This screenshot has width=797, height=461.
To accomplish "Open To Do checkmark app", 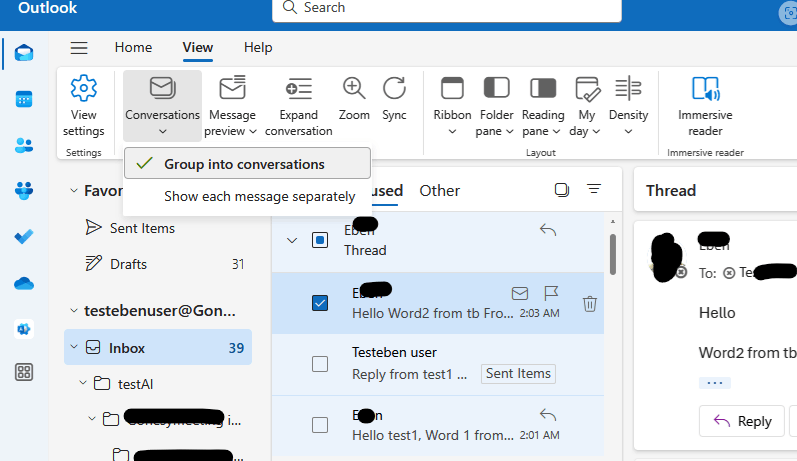I will coord(24,236).
